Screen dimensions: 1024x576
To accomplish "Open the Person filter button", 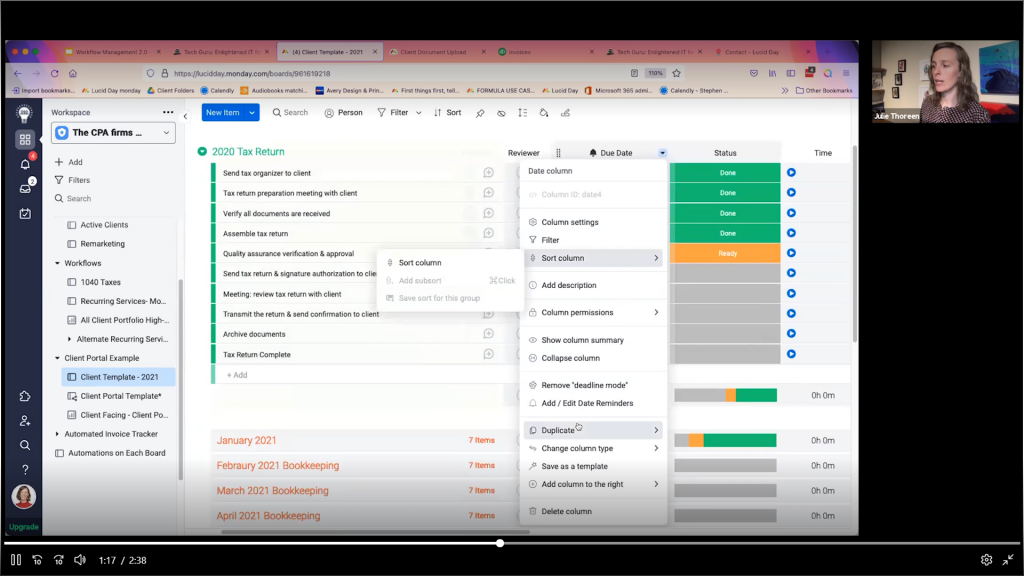I will (344, 113).
